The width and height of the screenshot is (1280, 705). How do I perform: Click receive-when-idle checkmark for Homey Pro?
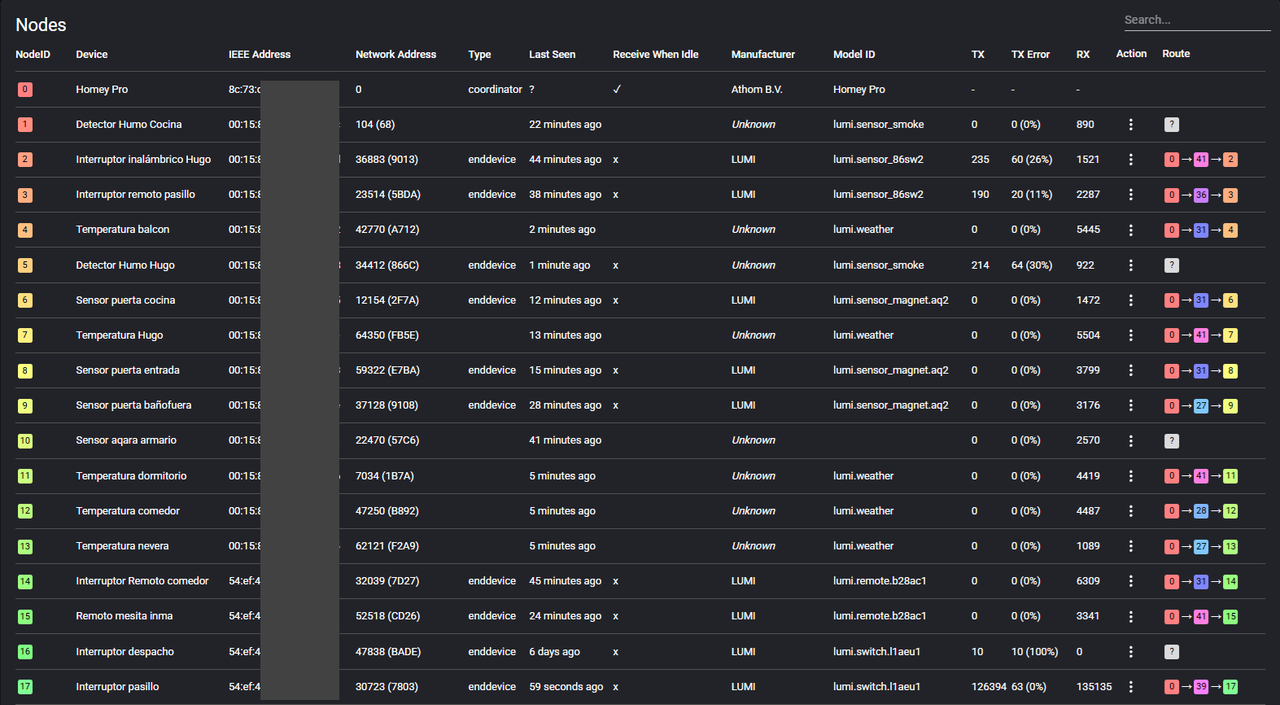click(617, 90)
